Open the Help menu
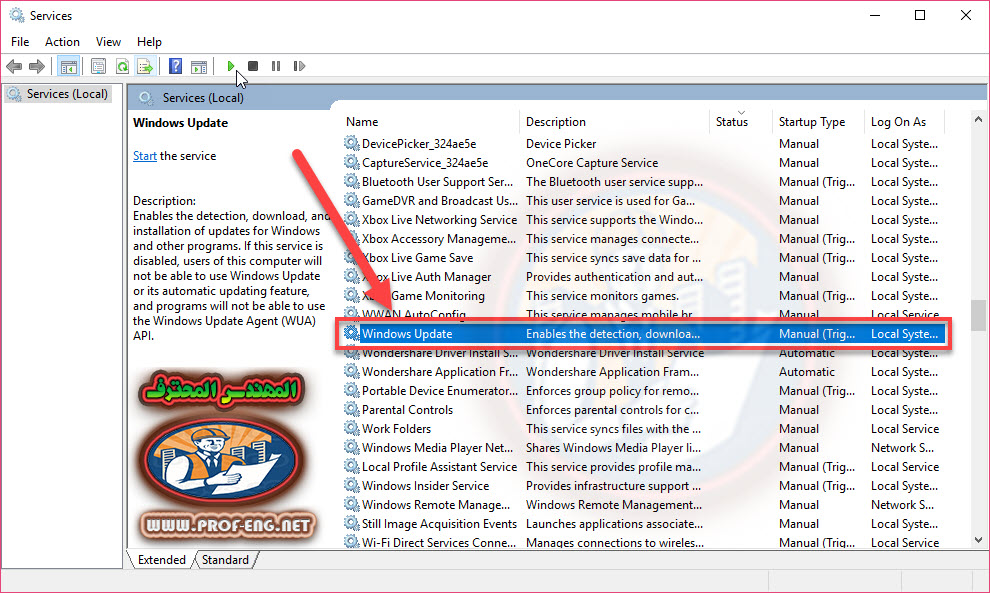 click(149, 42)
